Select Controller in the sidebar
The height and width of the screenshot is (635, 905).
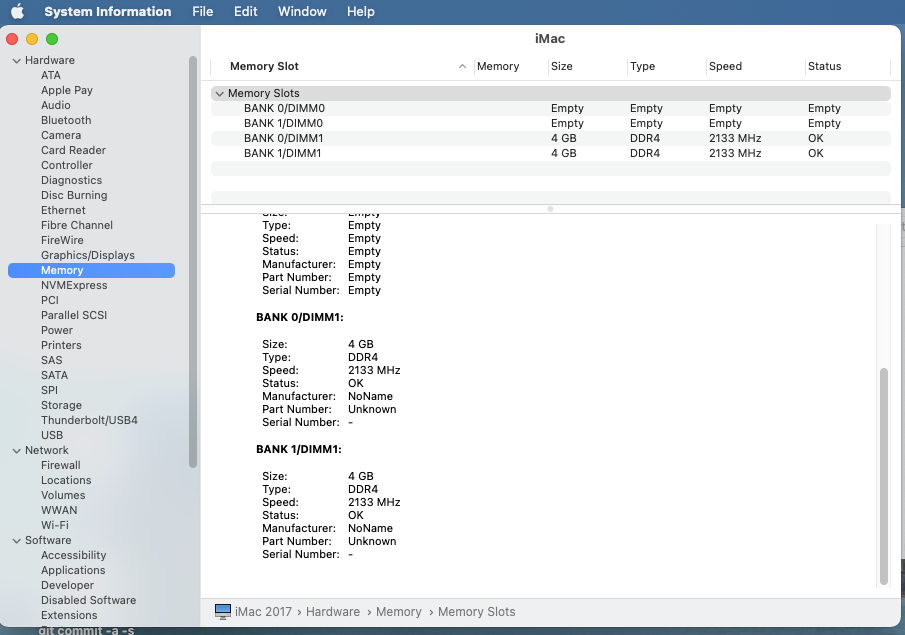click(67, 166)
